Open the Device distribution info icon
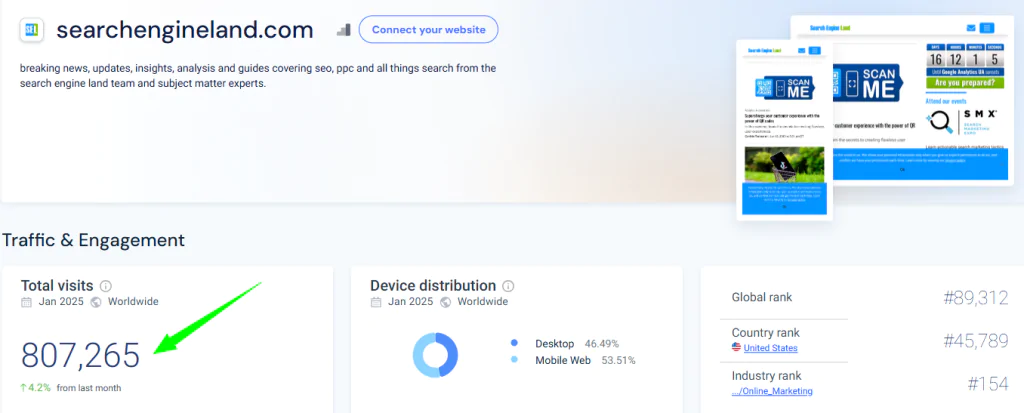 pyautogui.click(x=508, y=286)
